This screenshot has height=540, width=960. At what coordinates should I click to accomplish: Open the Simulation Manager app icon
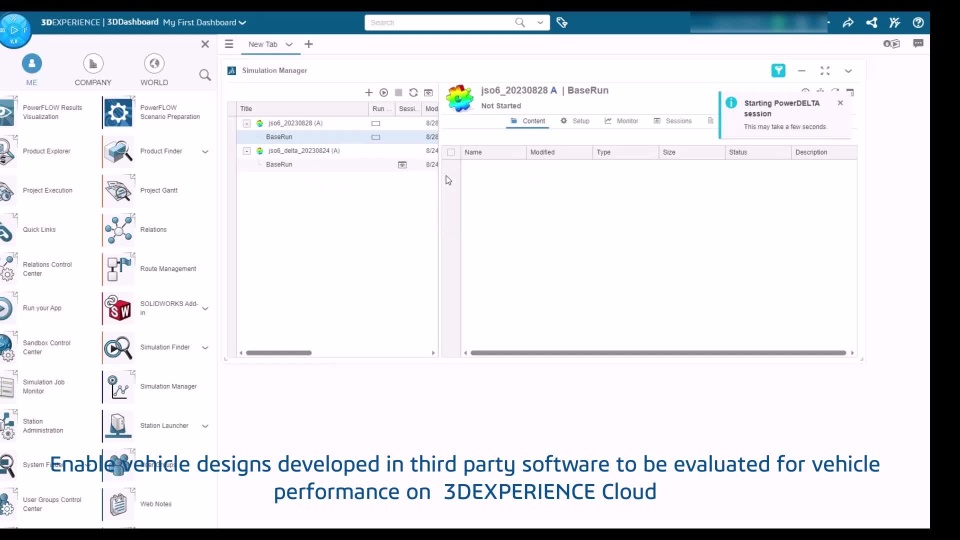point(118,386)
